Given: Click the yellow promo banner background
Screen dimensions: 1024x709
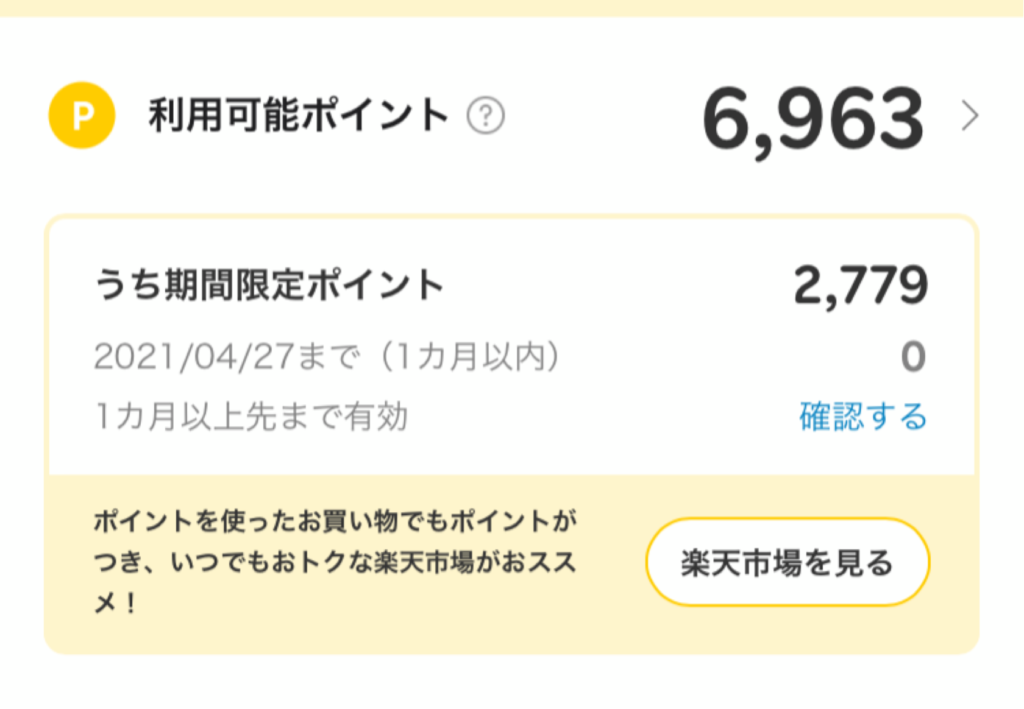Looking at the screenshot, I should coord(511,565).
